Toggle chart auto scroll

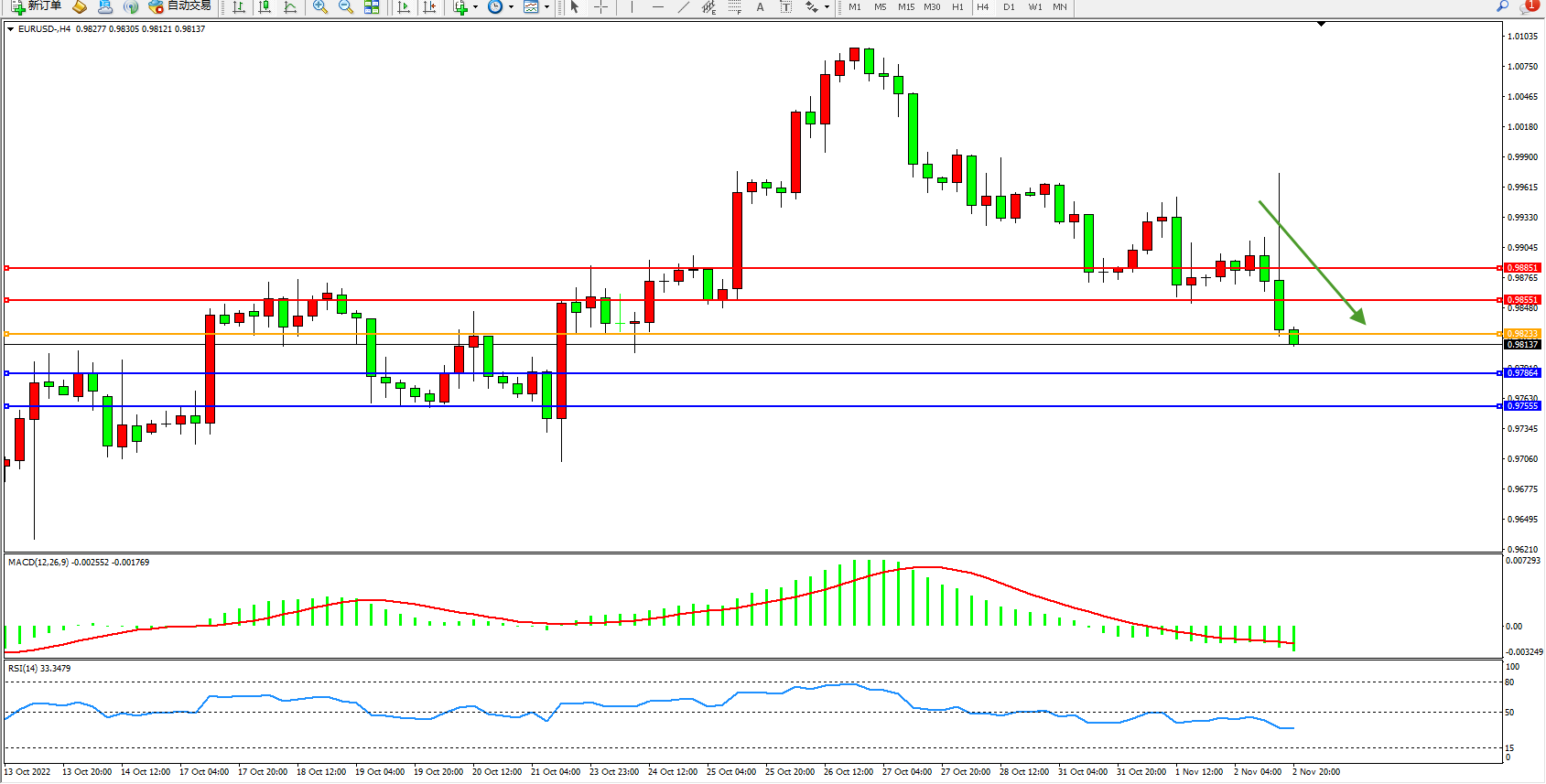403,7
